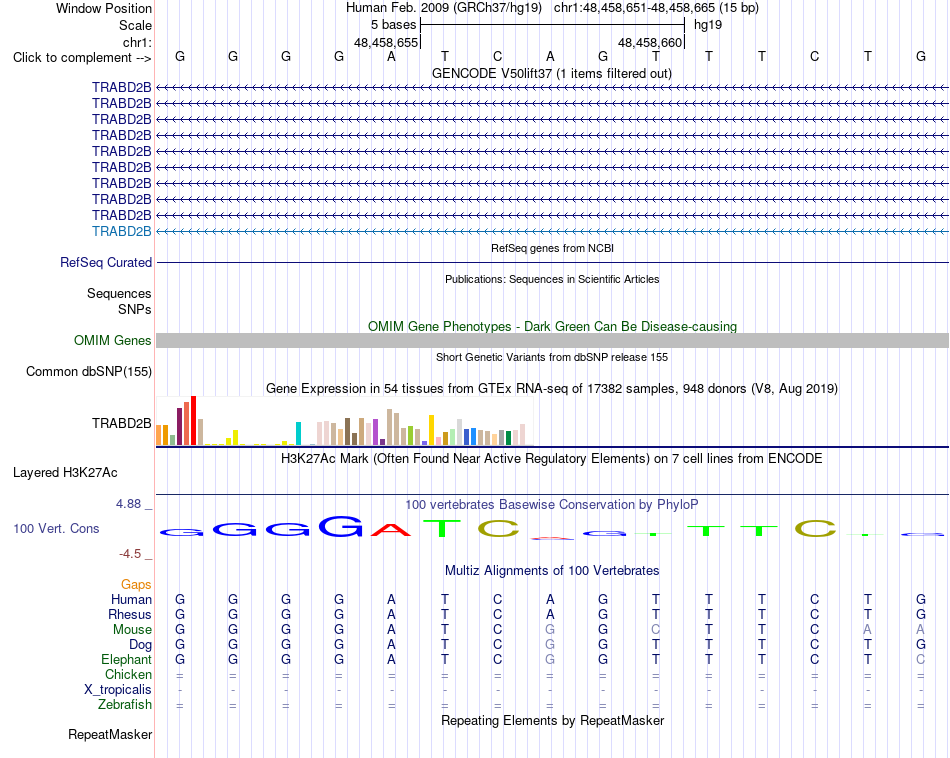
Task: Click 'Short Genetic Variants from dbSNP release 155'
Action: 552,357
